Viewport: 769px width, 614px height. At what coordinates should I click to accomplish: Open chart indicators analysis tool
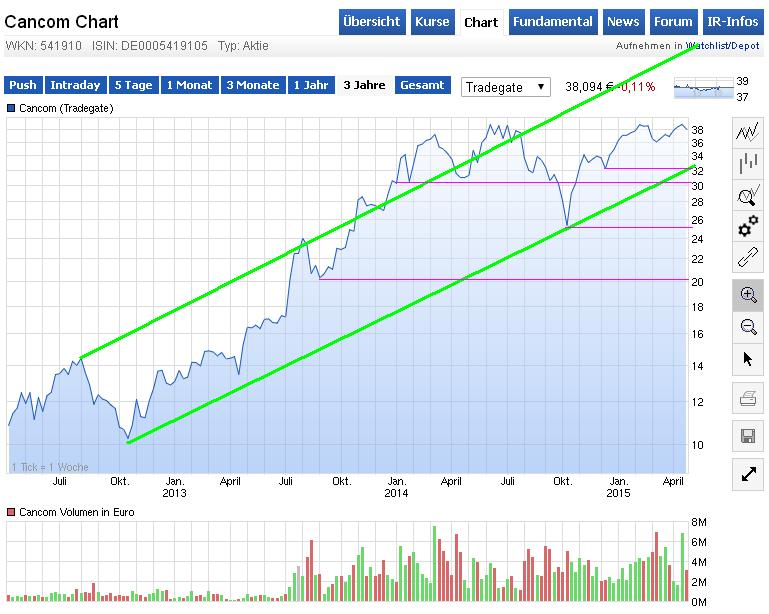tap(747, 195)
